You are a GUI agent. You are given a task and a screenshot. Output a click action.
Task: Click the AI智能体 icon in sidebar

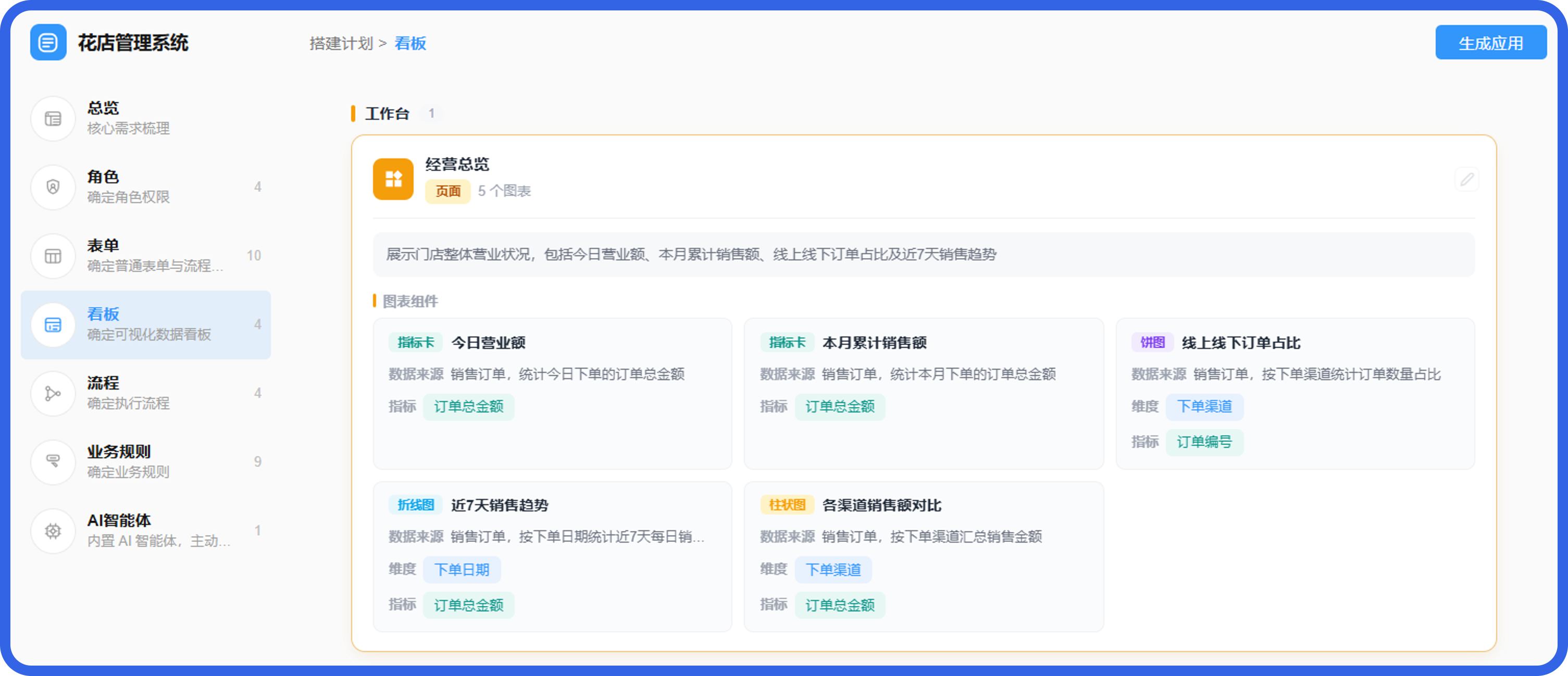pyautogui.click(x=53, y=531)
